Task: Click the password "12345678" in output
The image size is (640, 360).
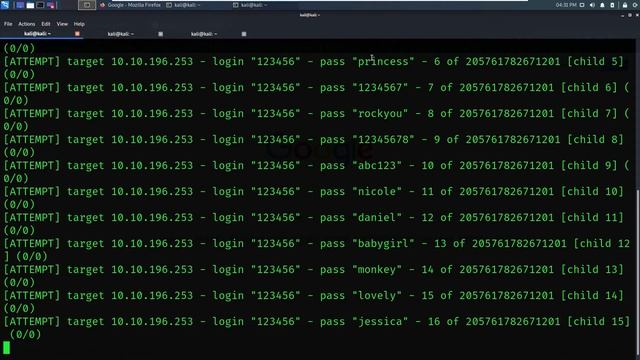Action: point(383,140)
